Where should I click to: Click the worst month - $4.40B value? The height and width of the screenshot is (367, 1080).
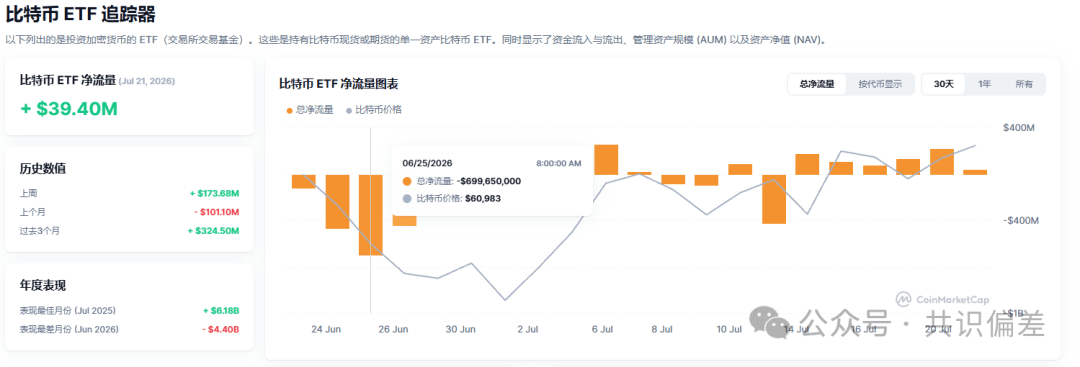(x=220, y=329)
